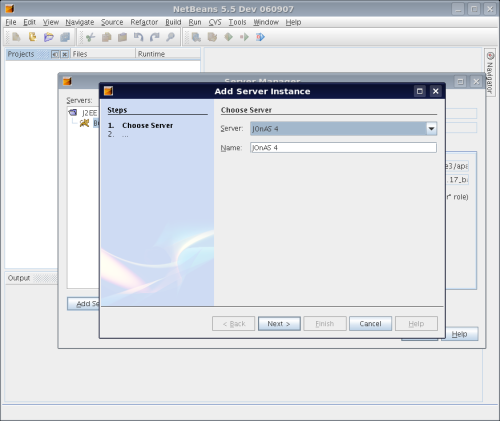Open the Help menu in menu bar
Screen dimensions: 500x421
(x=293, y=22)
